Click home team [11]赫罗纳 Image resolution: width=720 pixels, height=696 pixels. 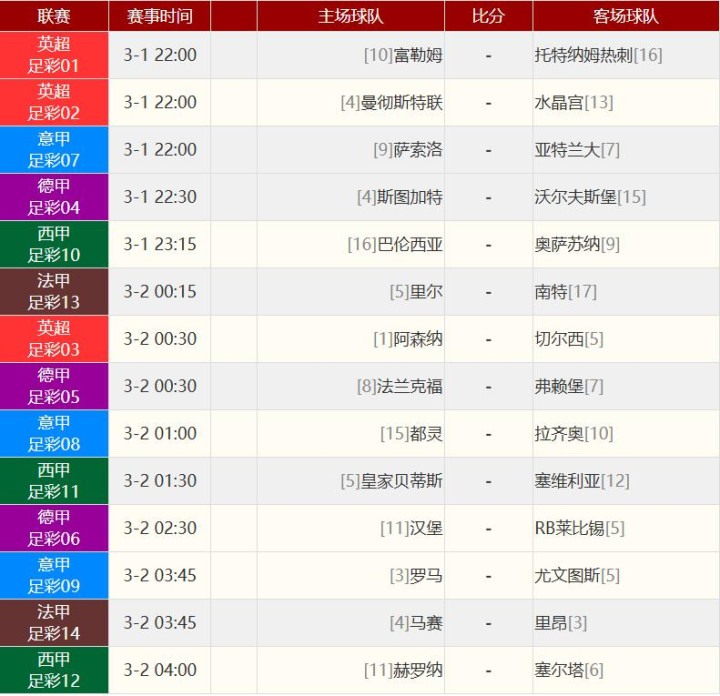(x=403, y=670)
